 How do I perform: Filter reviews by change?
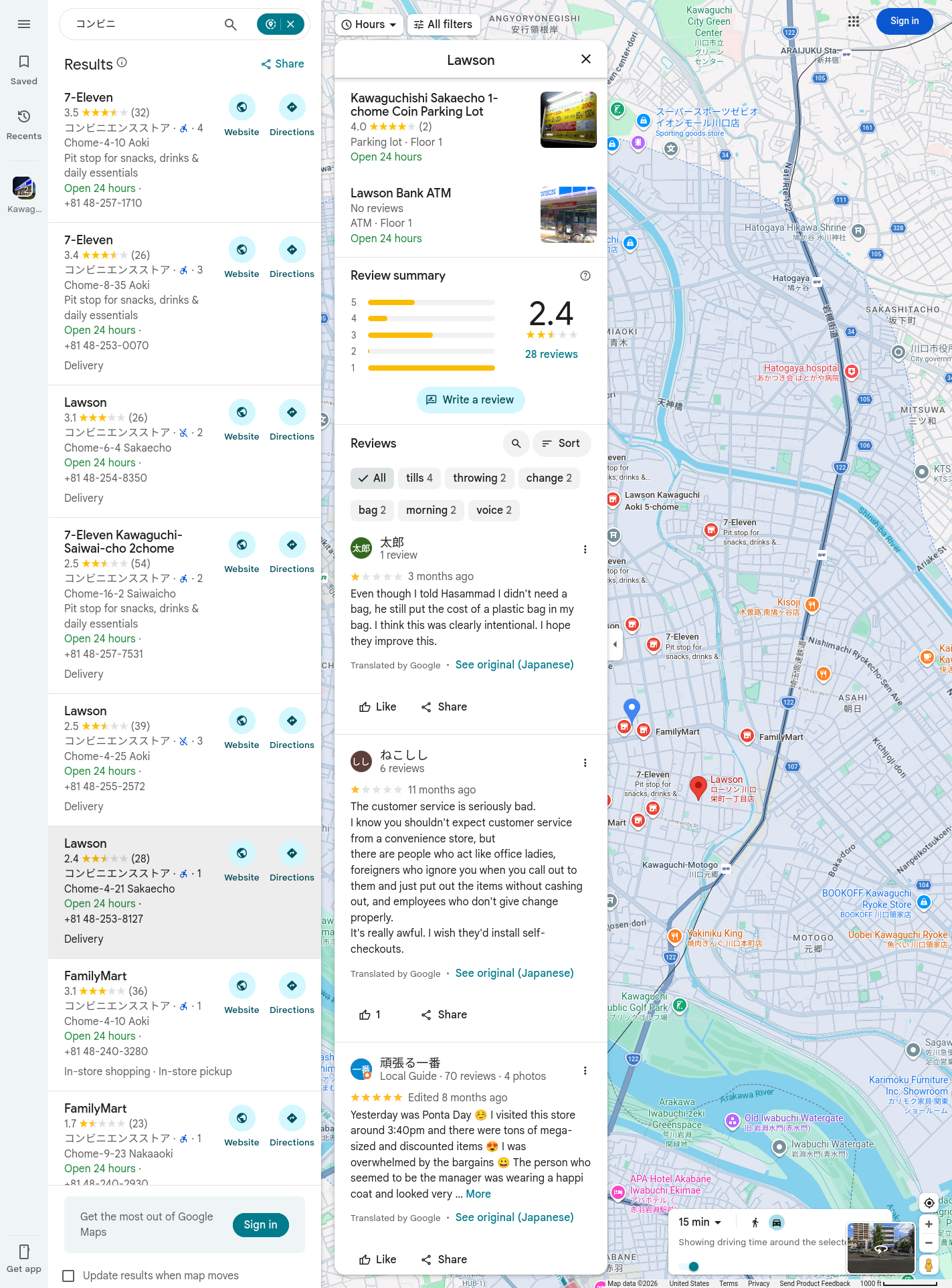549,478
